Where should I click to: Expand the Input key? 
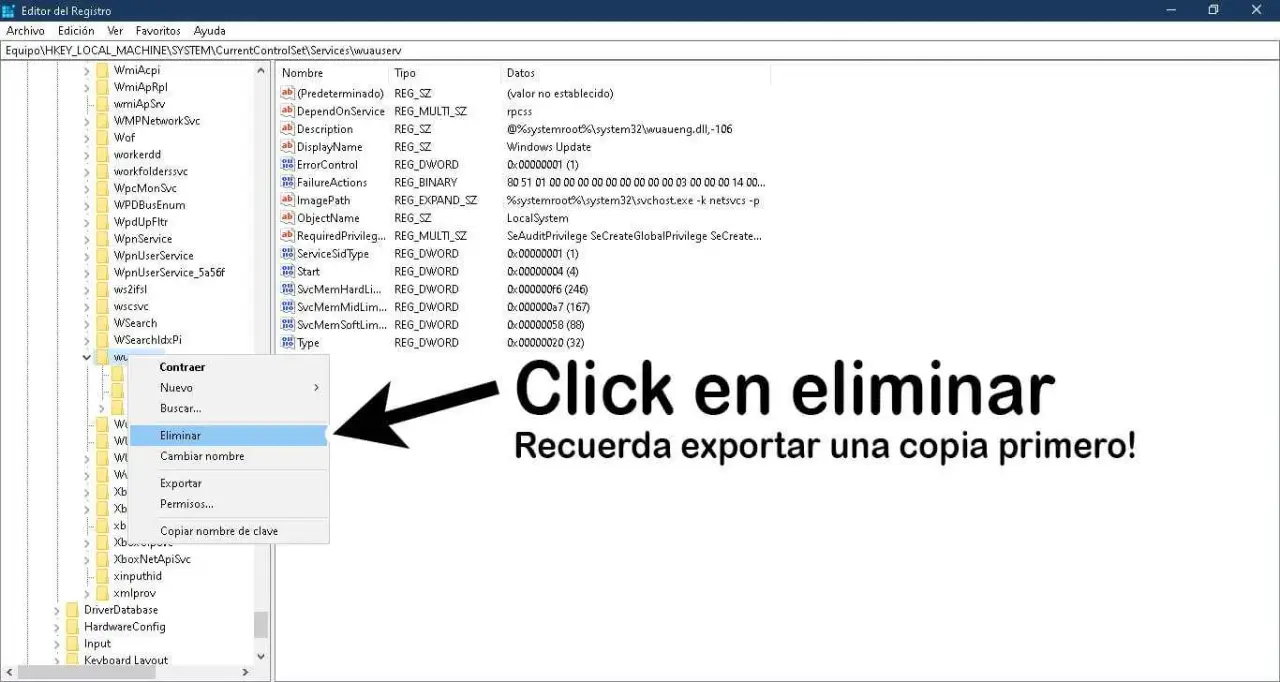(x=57, y=644)
